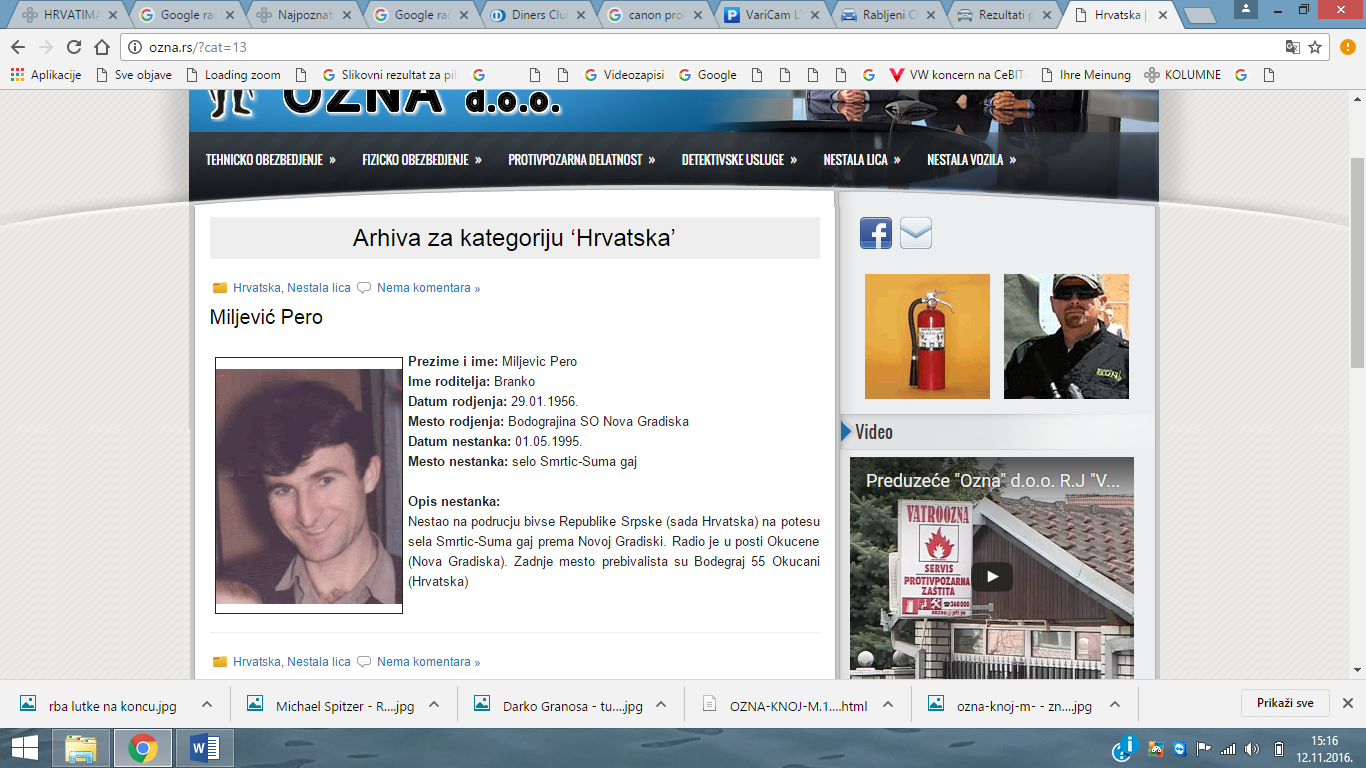This screenshot has height=768, width=1366.
Task: Click the Prikaži sve downloads button
Action: click(1284, 703)
